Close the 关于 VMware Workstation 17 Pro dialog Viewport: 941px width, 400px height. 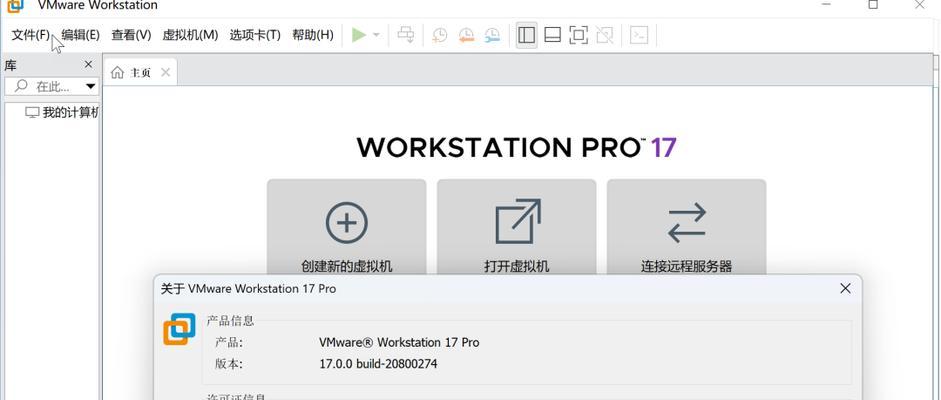tap(845, 288)
